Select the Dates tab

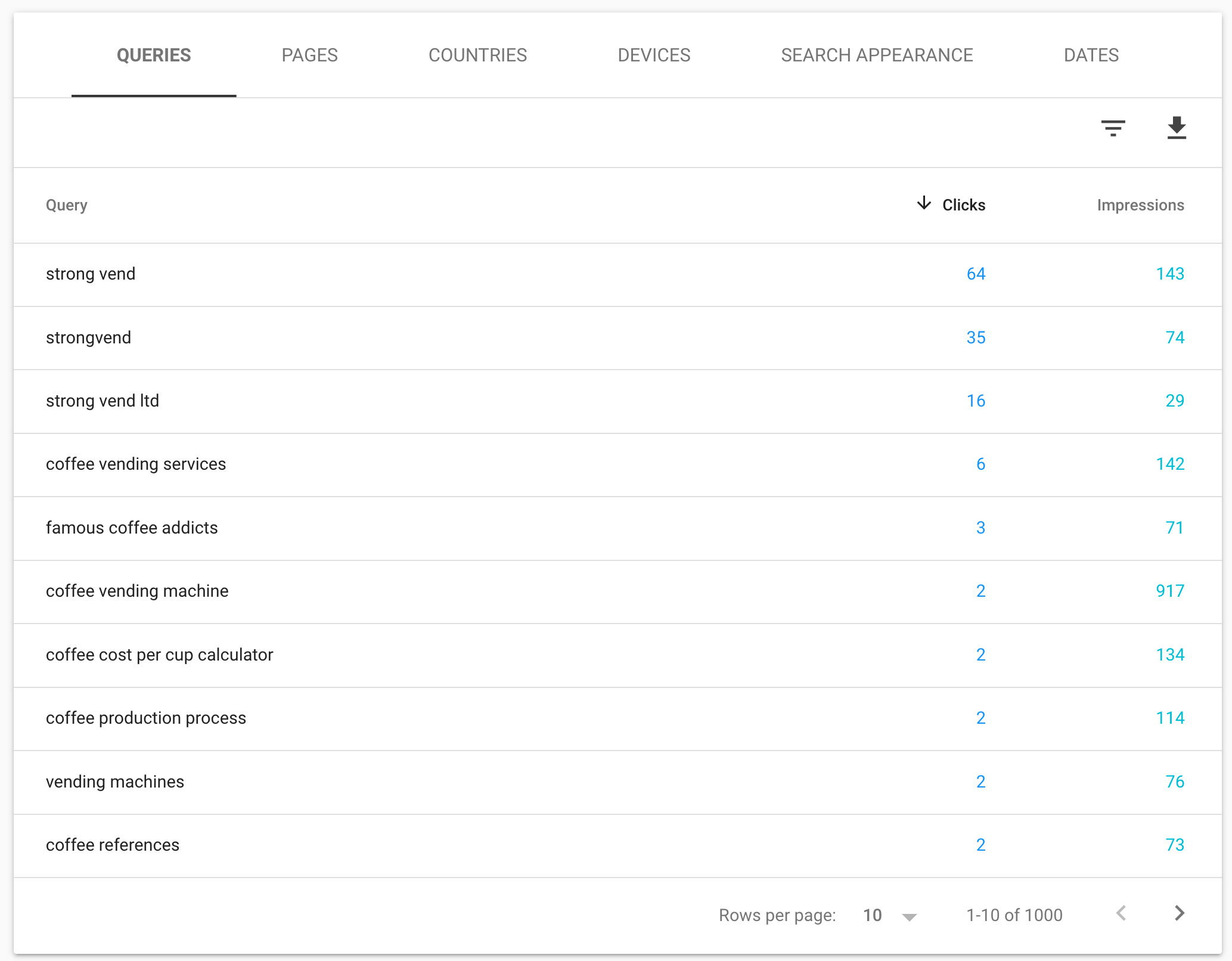pos(1091,55)
